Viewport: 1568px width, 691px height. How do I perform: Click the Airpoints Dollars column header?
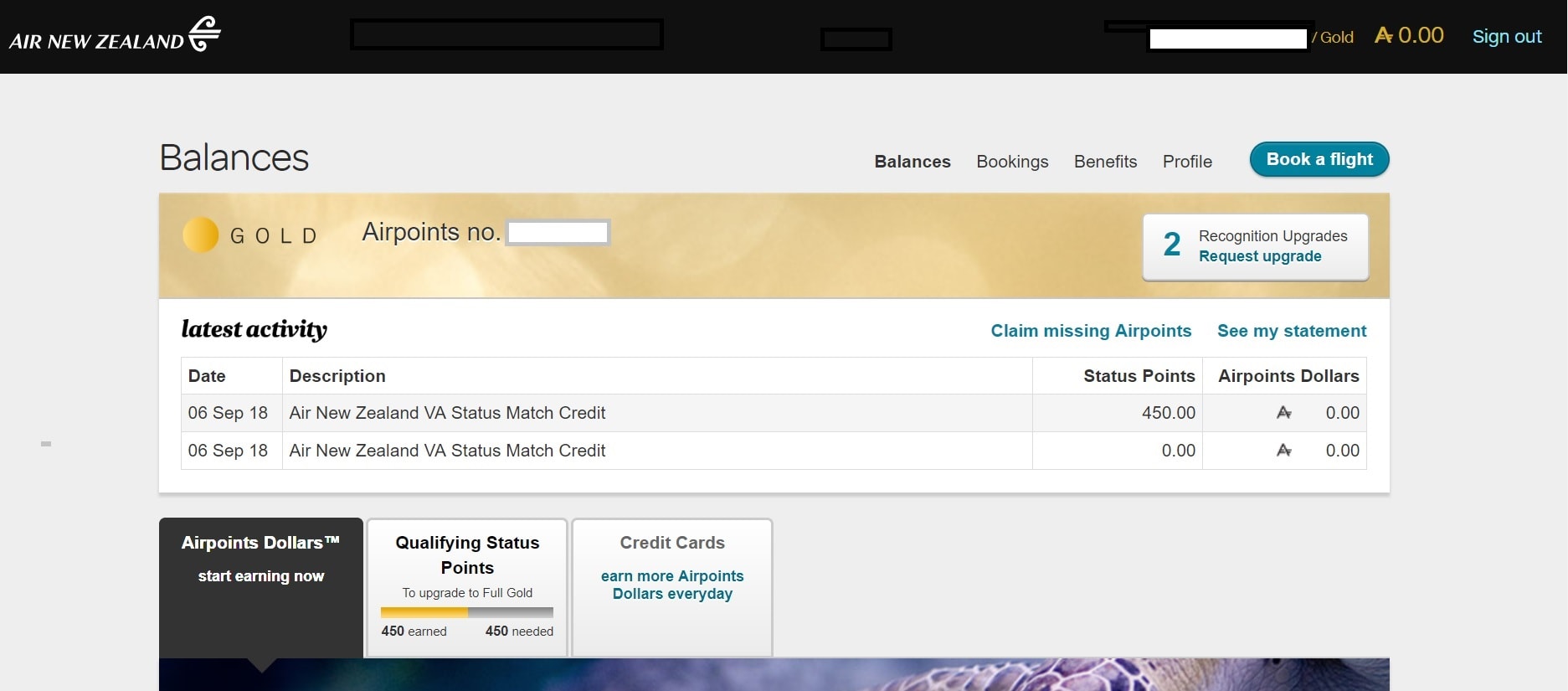point(1284,376)
